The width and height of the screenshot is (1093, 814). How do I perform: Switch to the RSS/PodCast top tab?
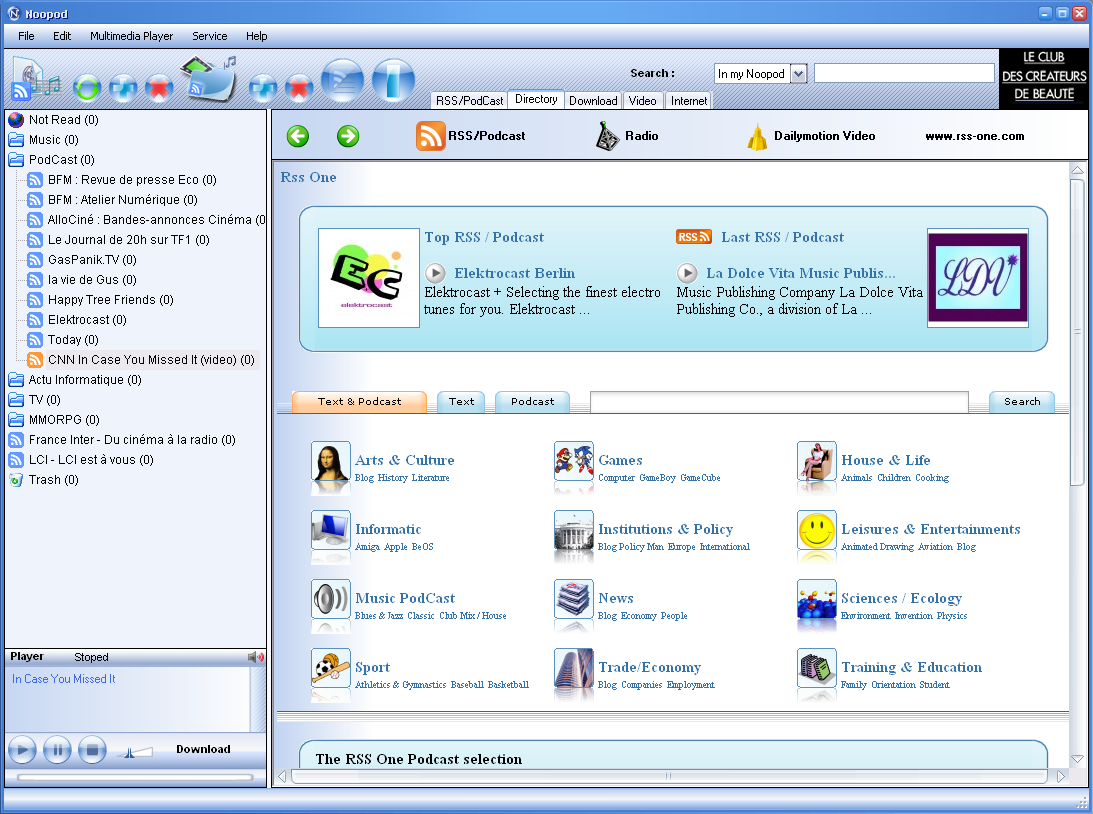469,100
